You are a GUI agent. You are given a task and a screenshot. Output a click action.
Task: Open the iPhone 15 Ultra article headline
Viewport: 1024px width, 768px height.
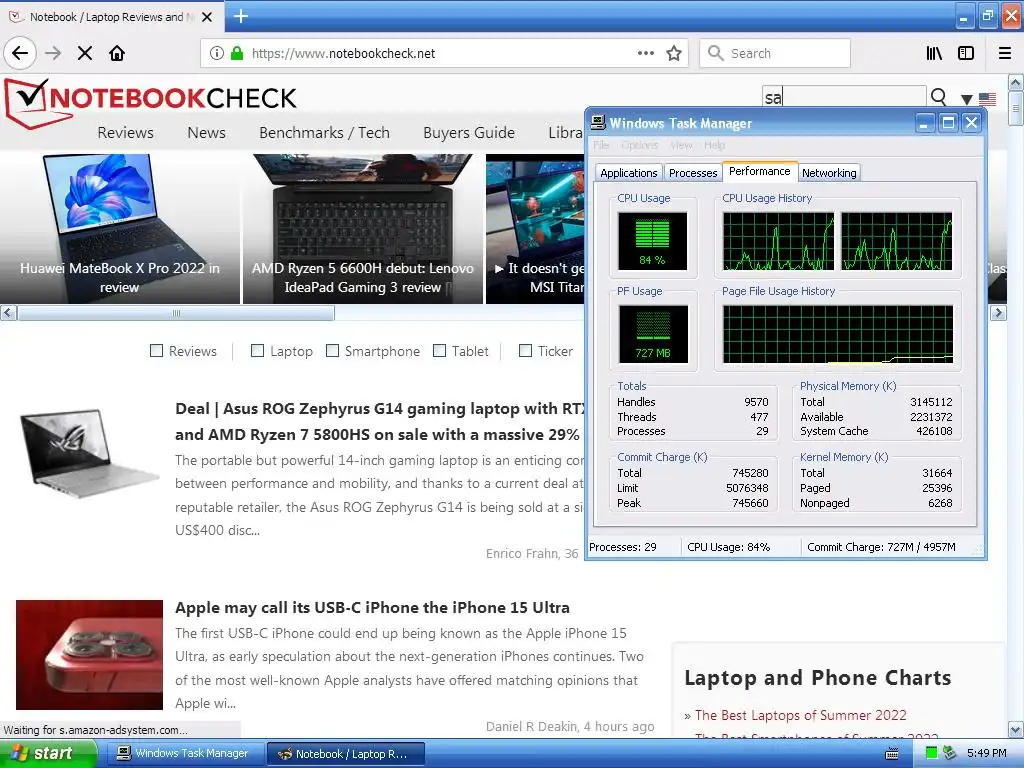pyautogui.click(x=372, y=607)
